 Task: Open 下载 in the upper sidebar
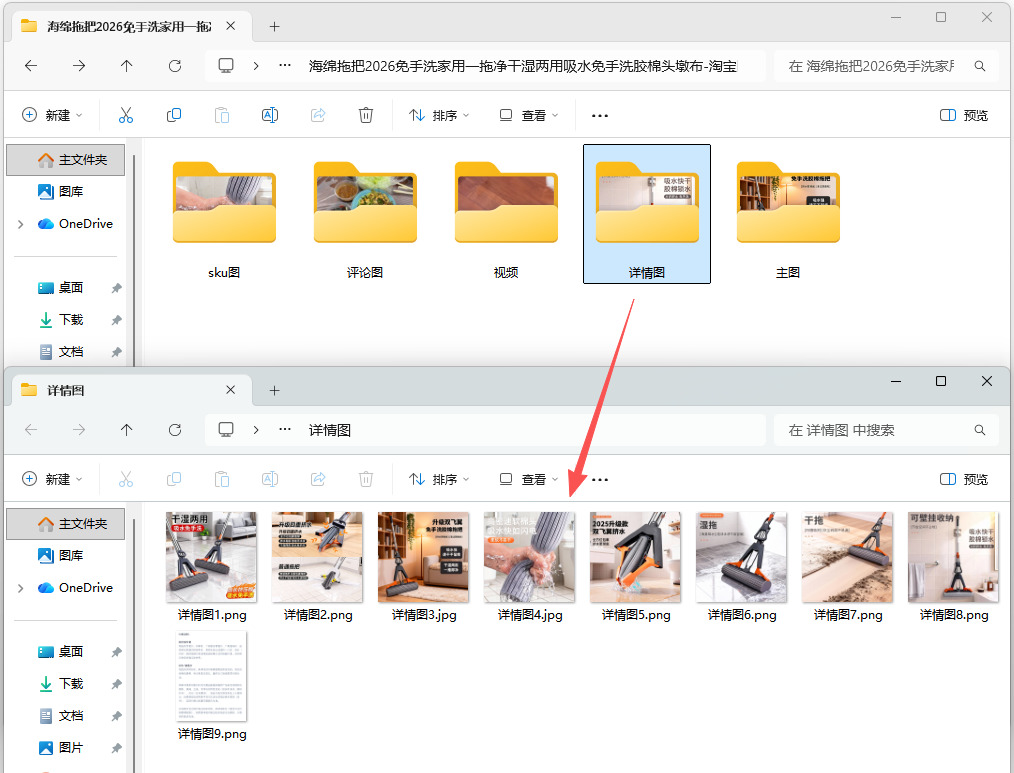(70, 320)
